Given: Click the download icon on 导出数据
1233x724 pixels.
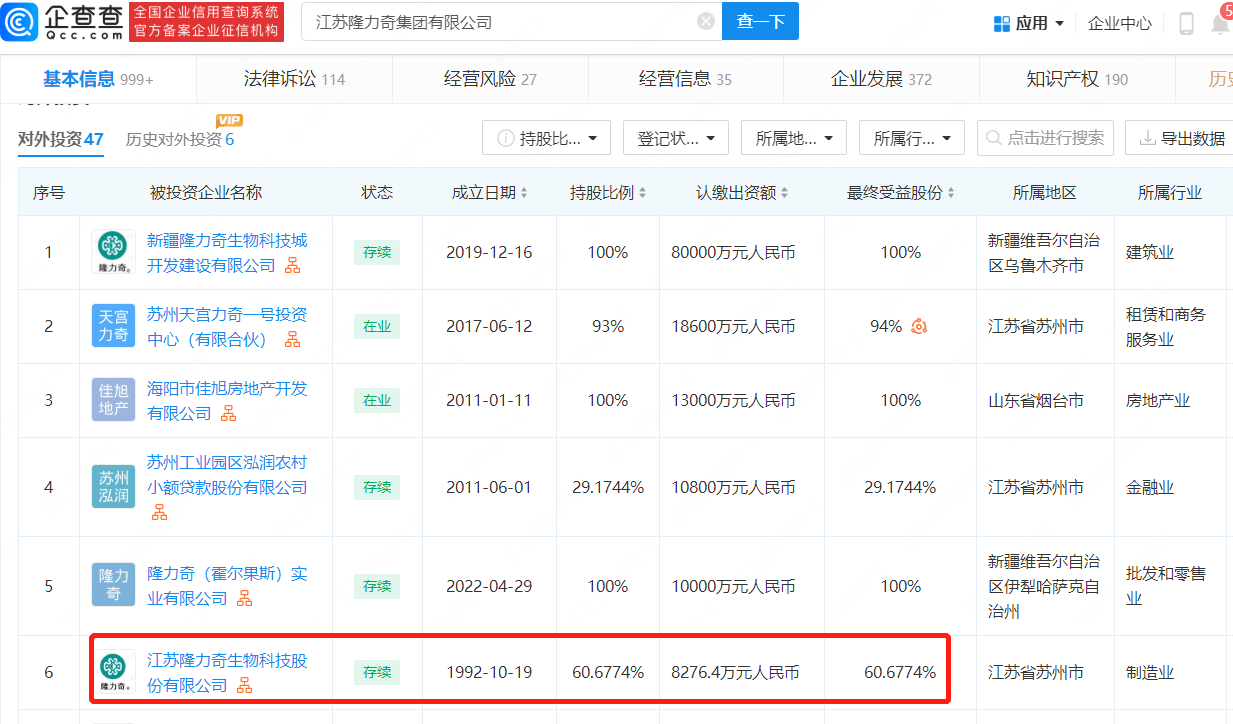Looking at the screenshot, I should tap(1150, 138).
